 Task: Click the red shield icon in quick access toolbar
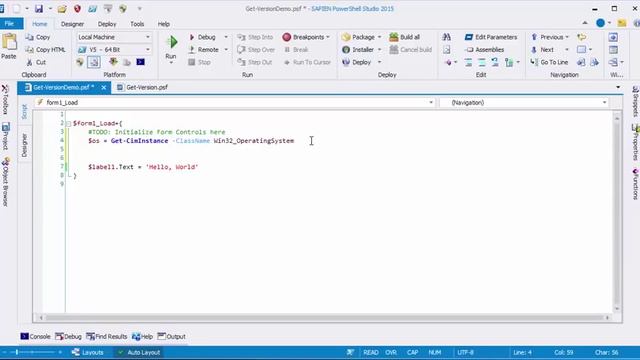(x=77, y=9)
